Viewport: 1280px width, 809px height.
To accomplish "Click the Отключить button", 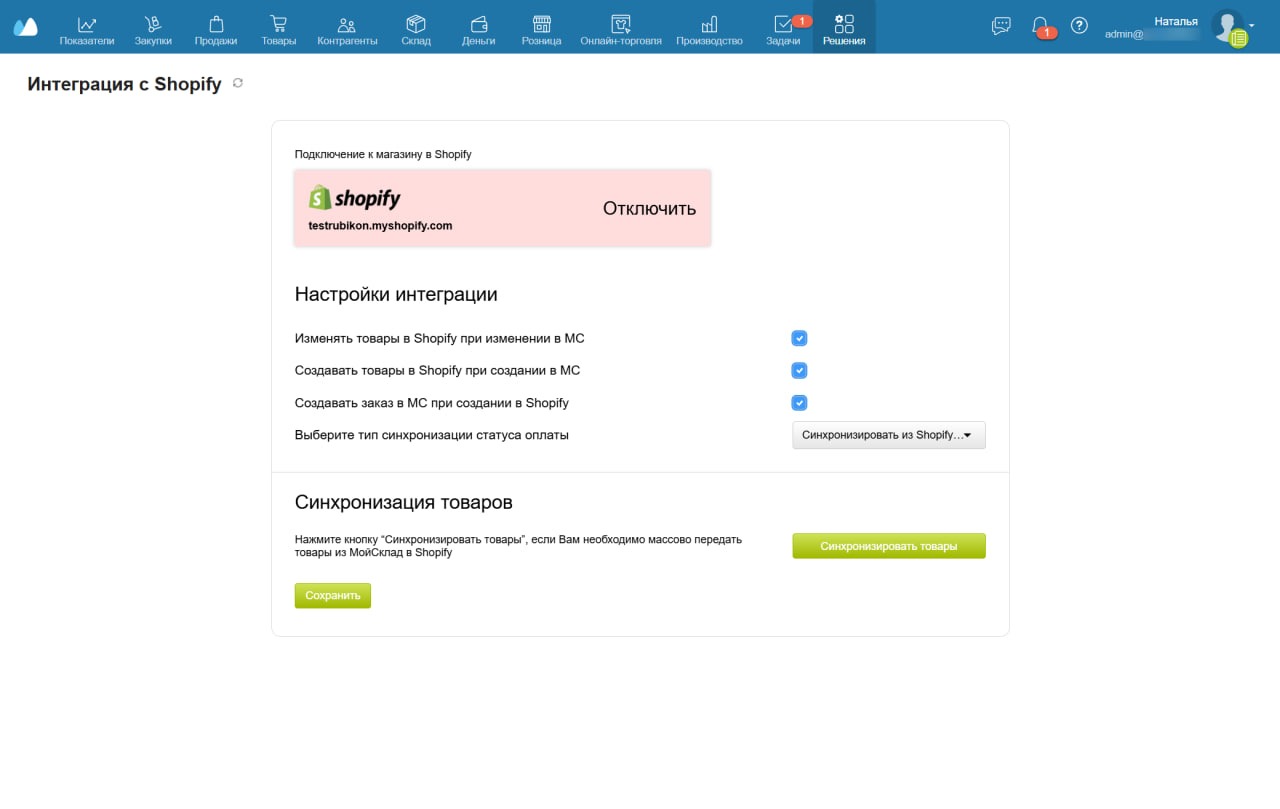I will 649,208.
